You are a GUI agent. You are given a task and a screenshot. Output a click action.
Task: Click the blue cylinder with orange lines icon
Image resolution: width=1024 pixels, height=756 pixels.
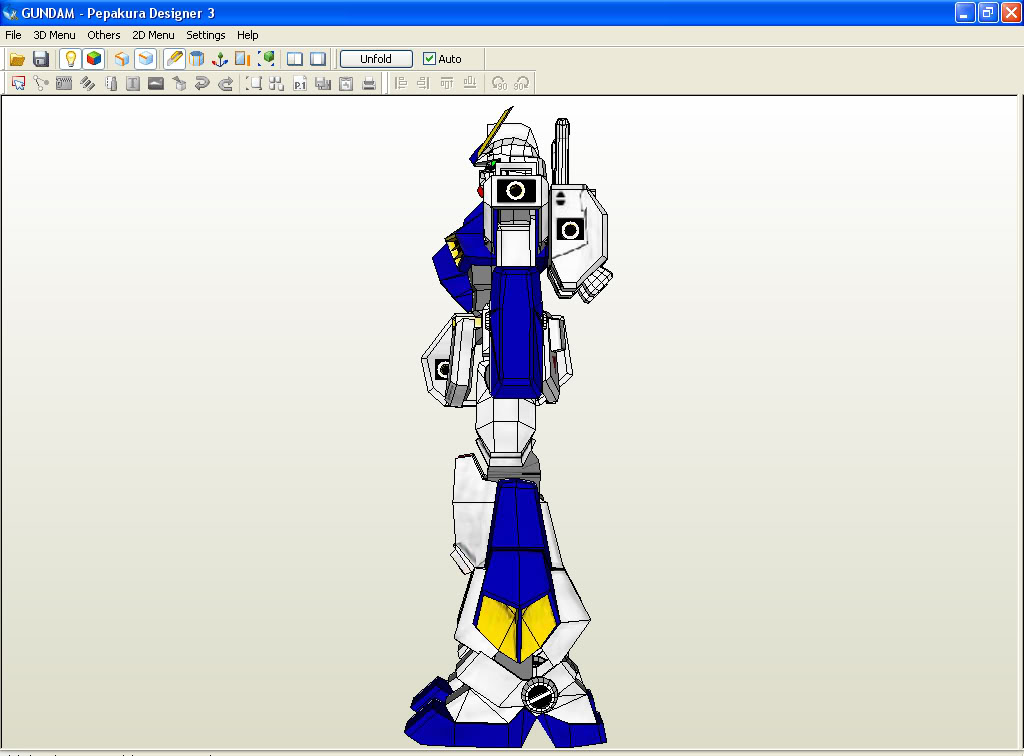pos(197,59)
